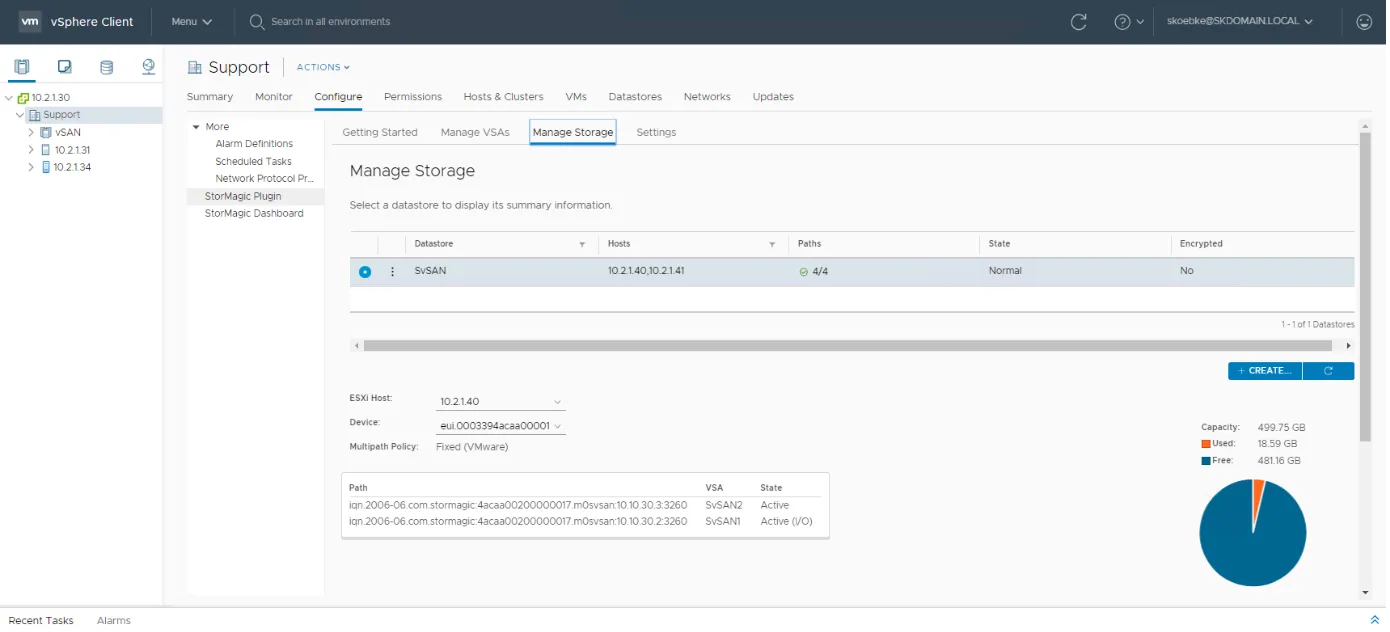Image resolution: width=1390 pixels, height=632 pixels.
Task: Click the right vertical page scrollbar
Action: coord(1365,287)
